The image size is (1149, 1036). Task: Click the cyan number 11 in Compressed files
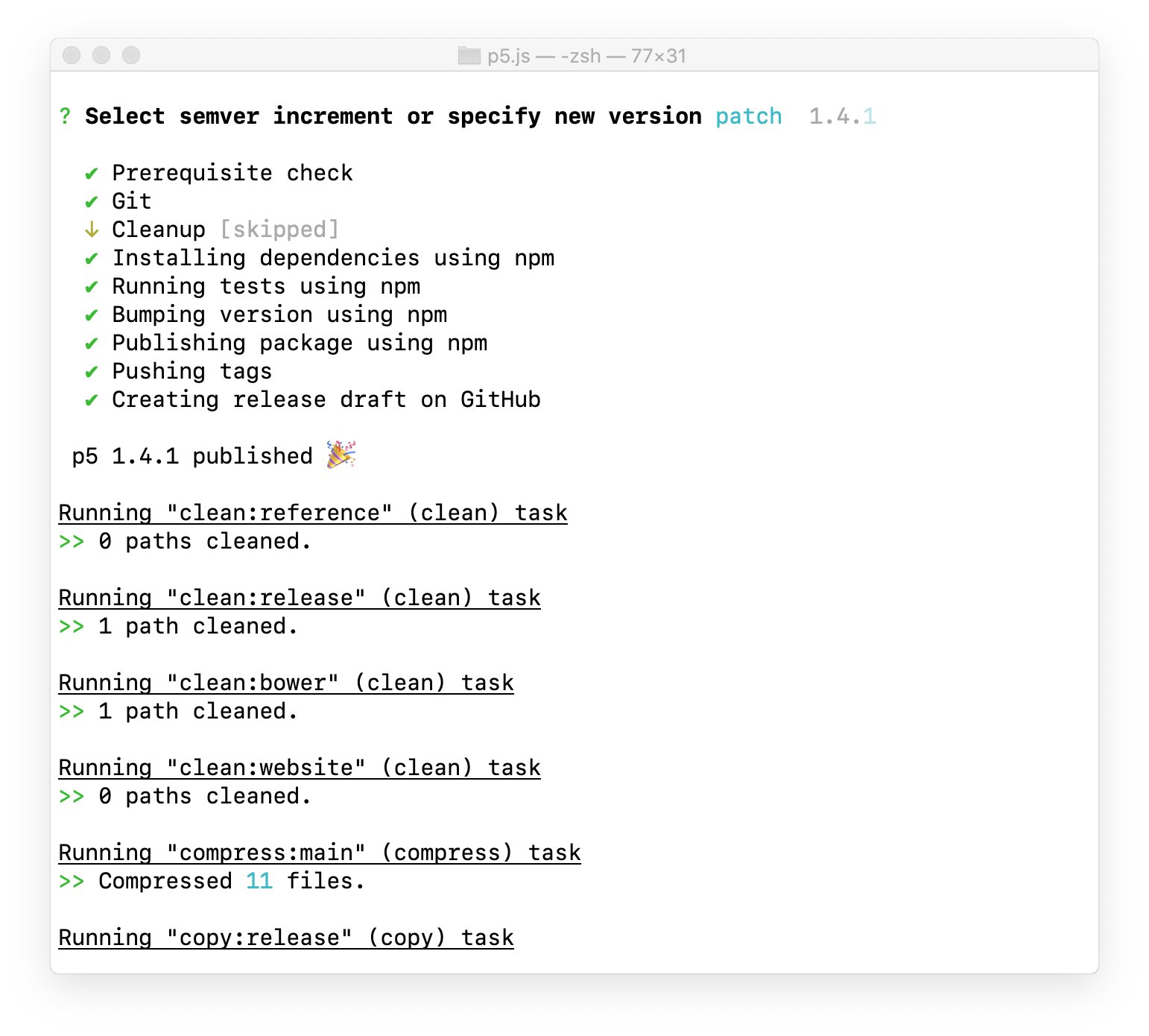point(259,881)
